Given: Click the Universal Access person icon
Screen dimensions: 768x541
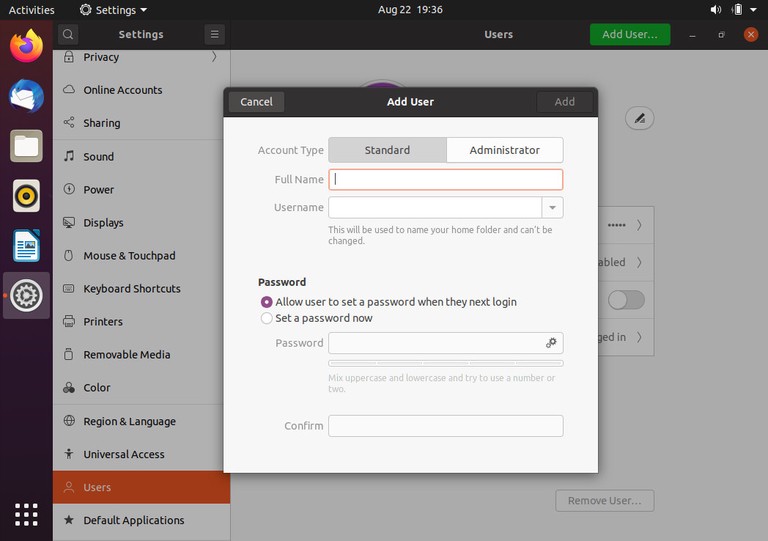Looking at the screenshot, I should [x=69, y=454].
